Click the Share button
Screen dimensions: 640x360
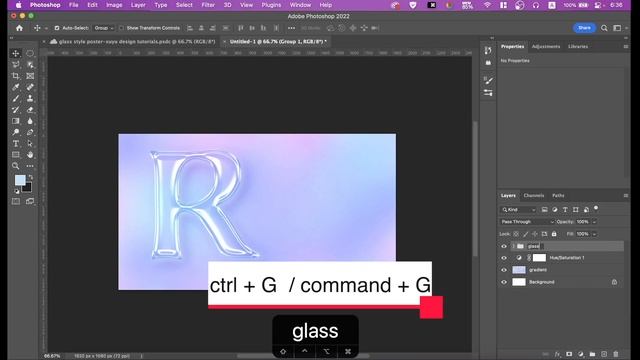click(x=584, y=28)
